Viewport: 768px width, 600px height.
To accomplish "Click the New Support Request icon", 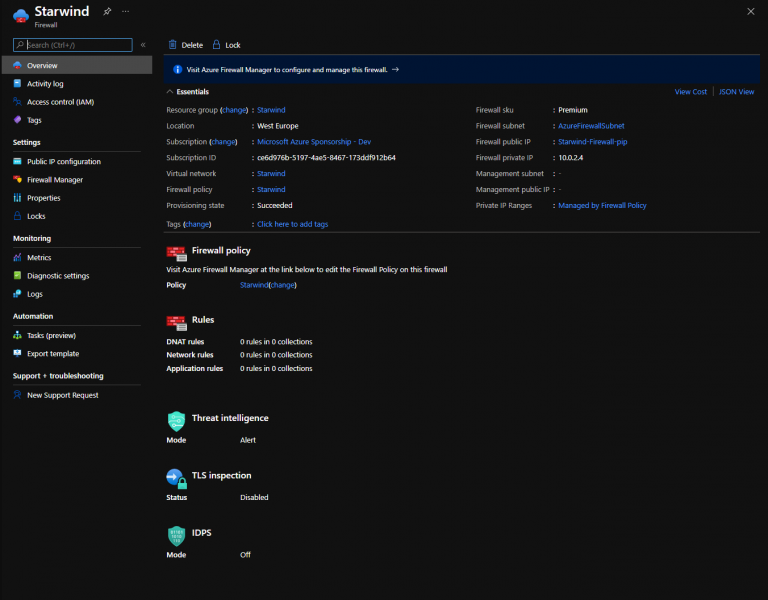I will click(18, 395).
